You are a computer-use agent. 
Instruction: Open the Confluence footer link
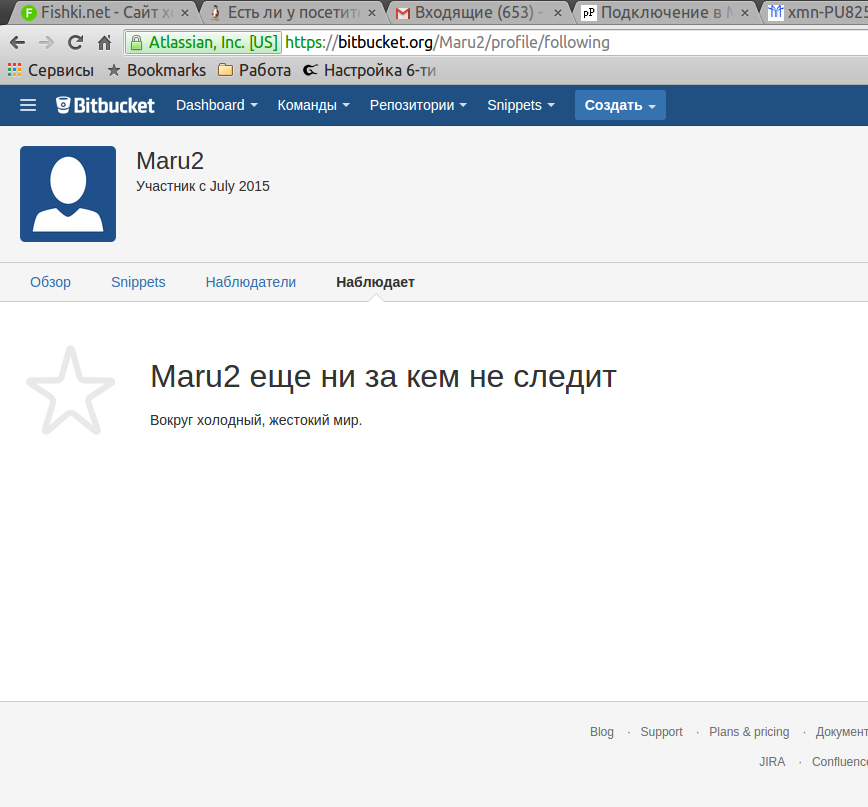coord(840,762)
